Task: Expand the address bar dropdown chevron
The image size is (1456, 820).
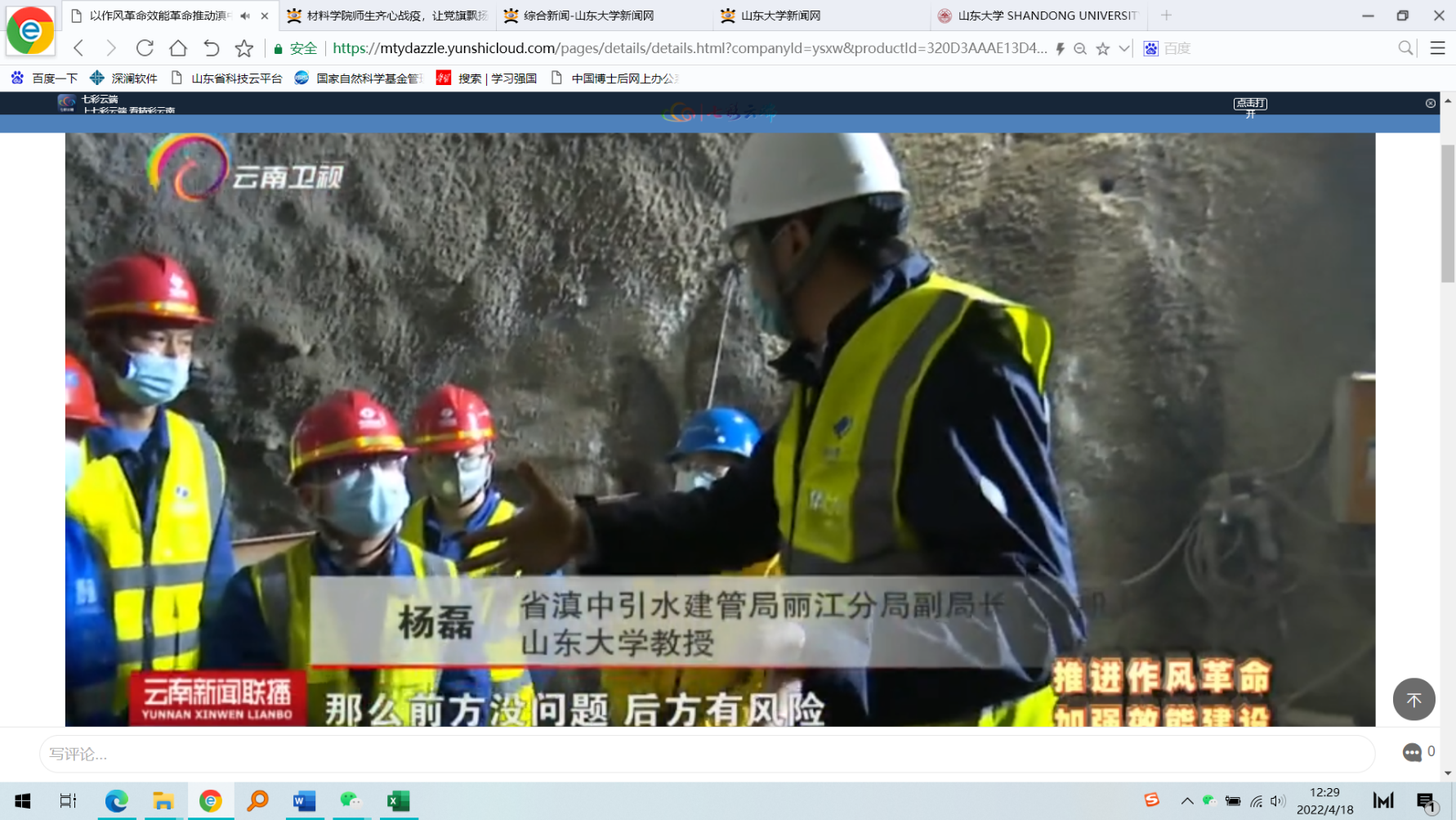Action: tap(1124, 49)
